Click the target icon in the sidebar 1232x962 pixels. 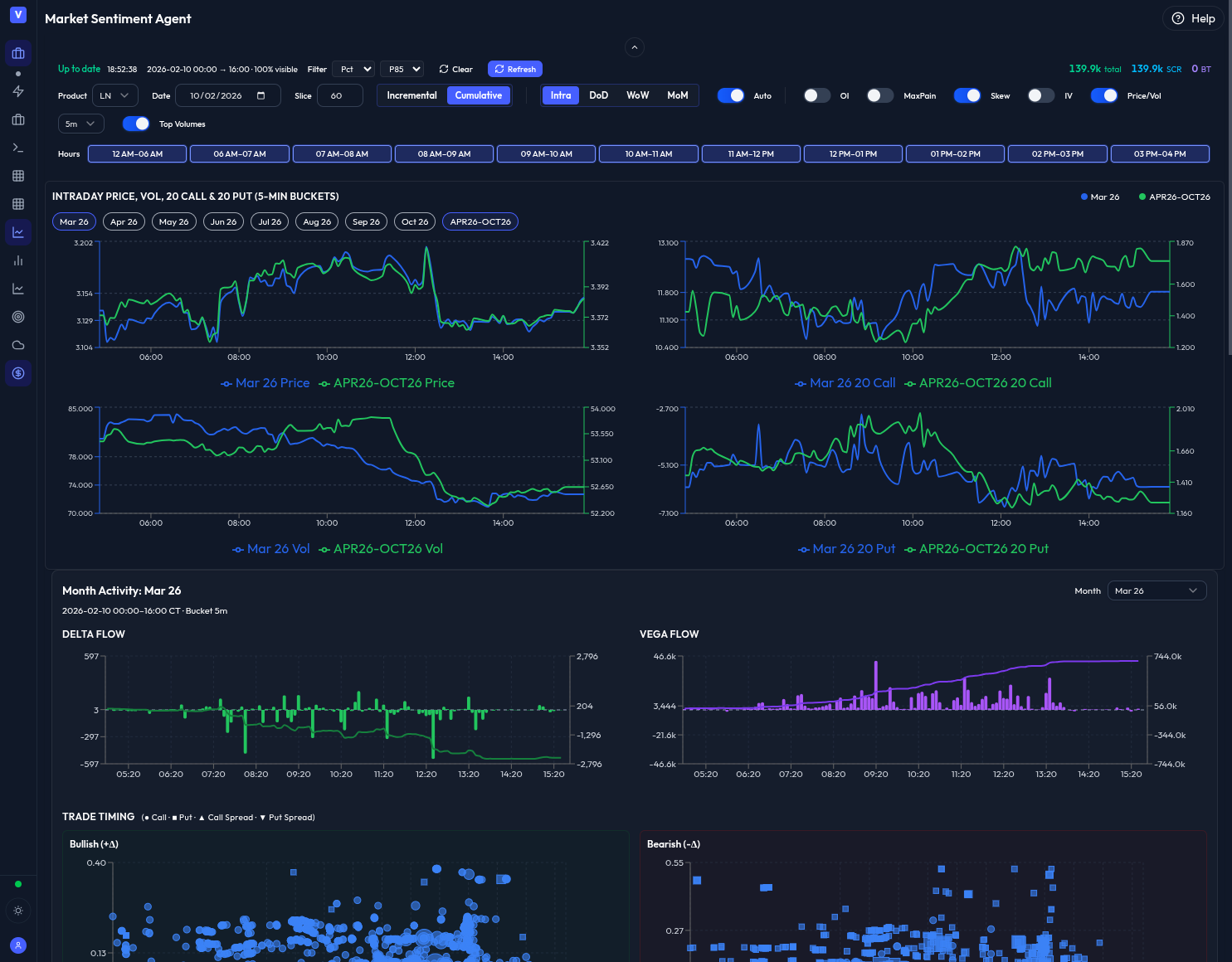click(18, 317)
